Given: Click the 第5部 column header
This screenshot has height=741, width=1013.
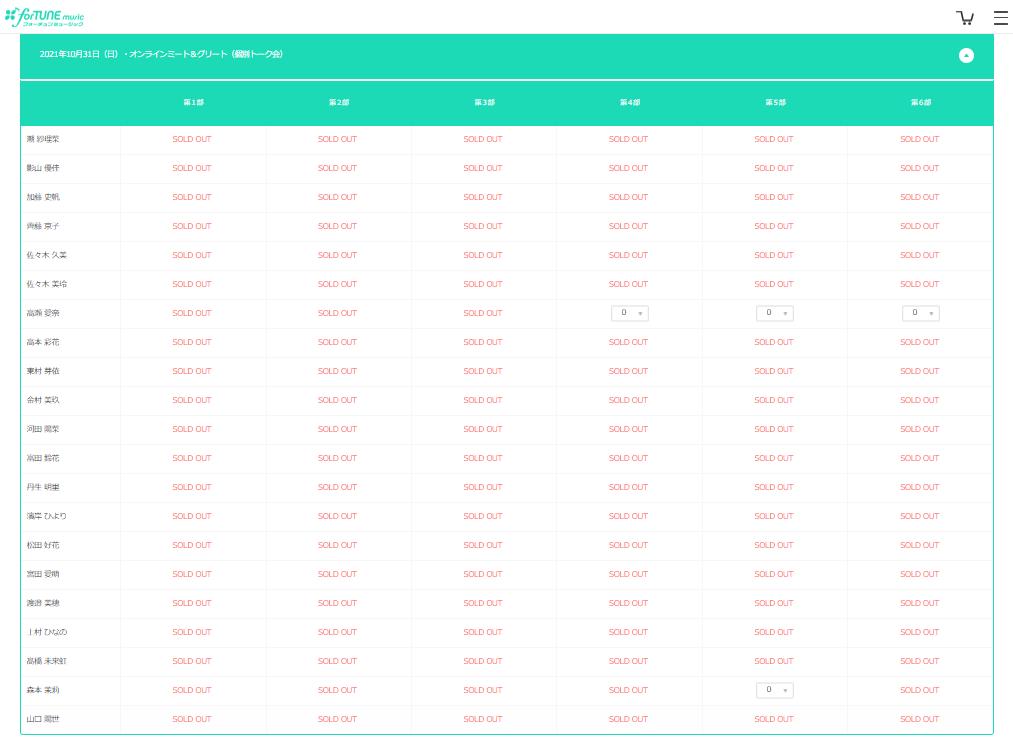Looking at the screenshot, I should click(x=775, y=103).
